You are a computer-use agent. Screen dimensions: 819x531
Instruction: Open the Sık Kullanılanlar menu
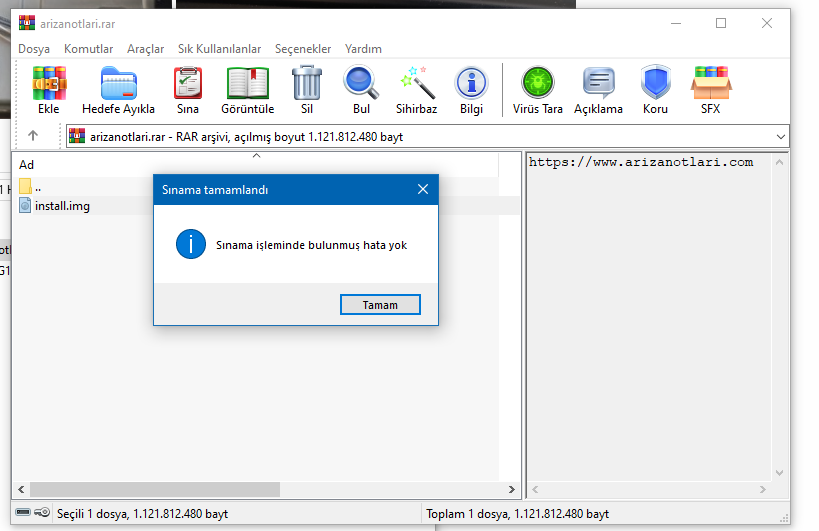point(219,49)
